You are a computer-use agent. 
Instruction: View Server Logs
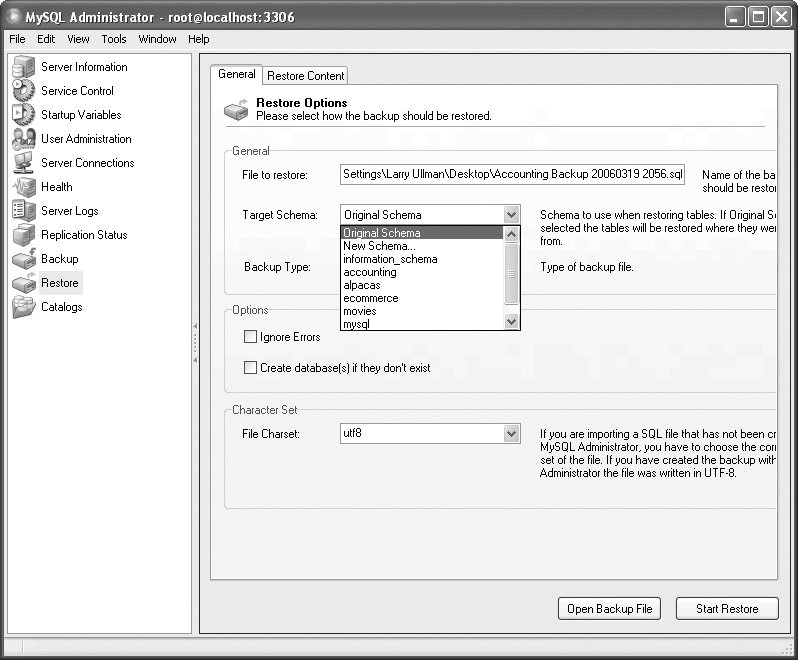69,211
